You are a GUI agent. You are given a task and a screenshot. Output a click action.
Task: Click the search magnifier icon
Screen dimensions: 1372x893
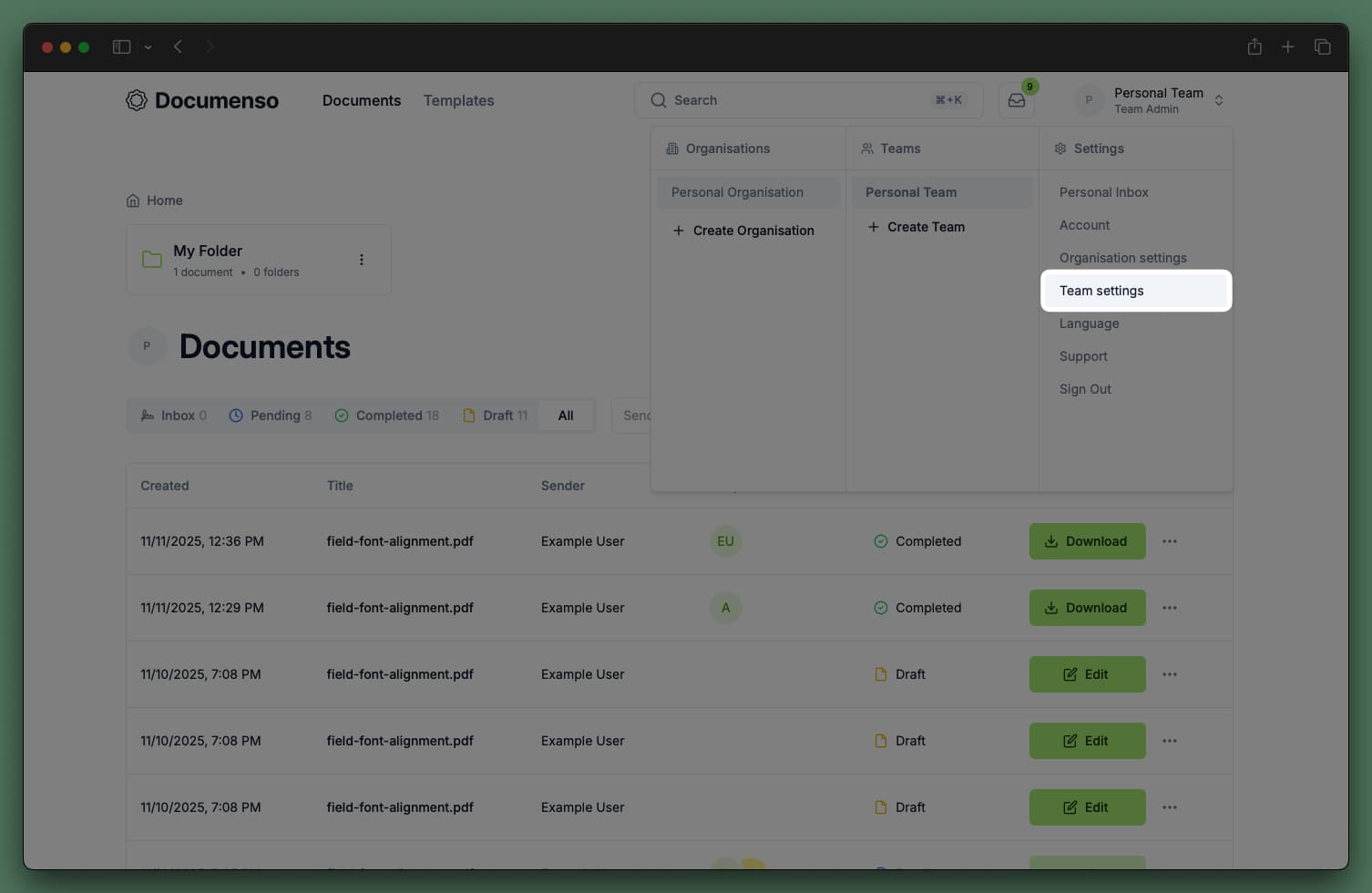pos(658,100)
